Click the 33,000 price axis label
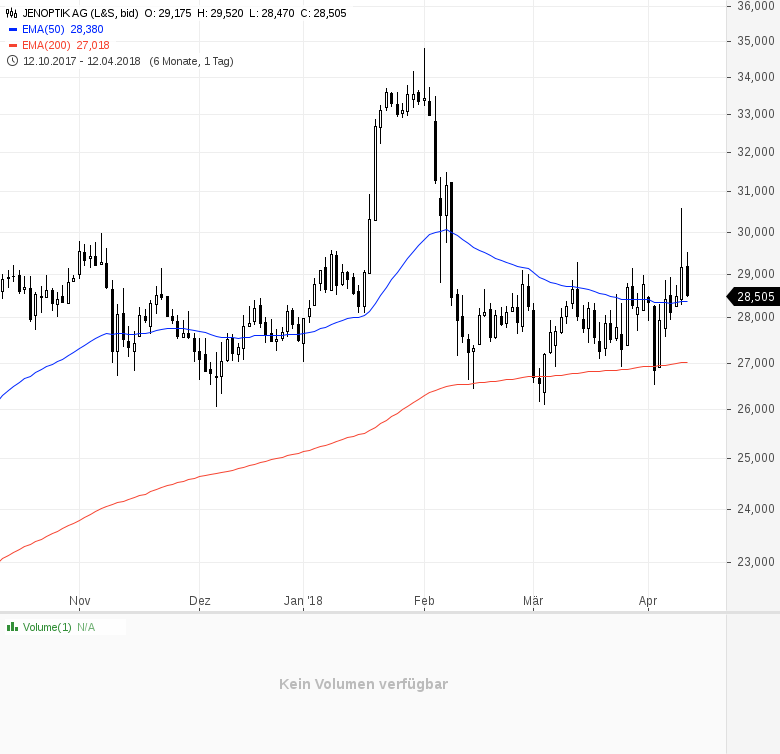 tap(756, 114)
